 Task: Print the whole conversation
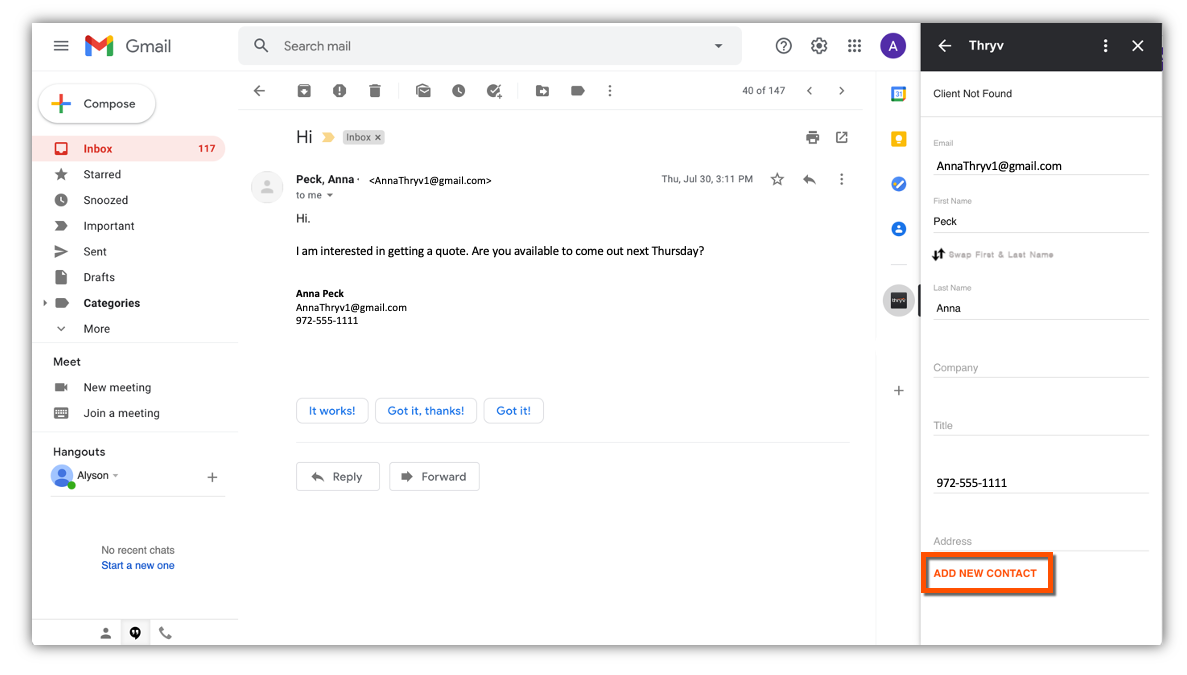point(812,137)
